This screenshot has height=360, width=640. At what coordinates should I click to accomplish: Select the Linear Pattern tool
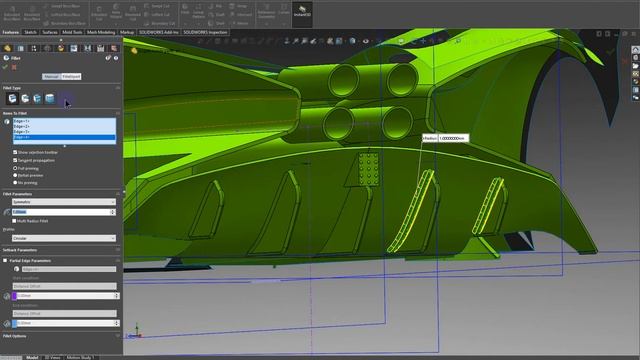pyautogui.click(x=198, y=12)
